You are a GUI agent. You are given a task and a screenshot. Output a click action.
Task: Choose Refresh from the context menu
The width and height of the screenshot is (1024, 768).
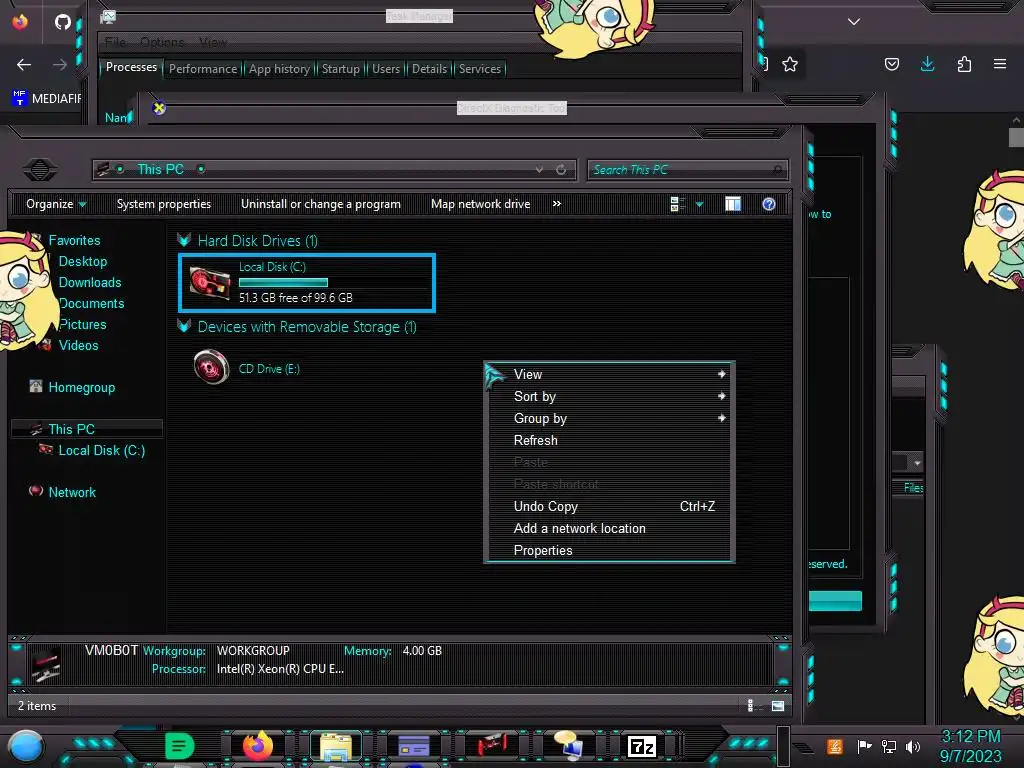click(x=609, y=441)
